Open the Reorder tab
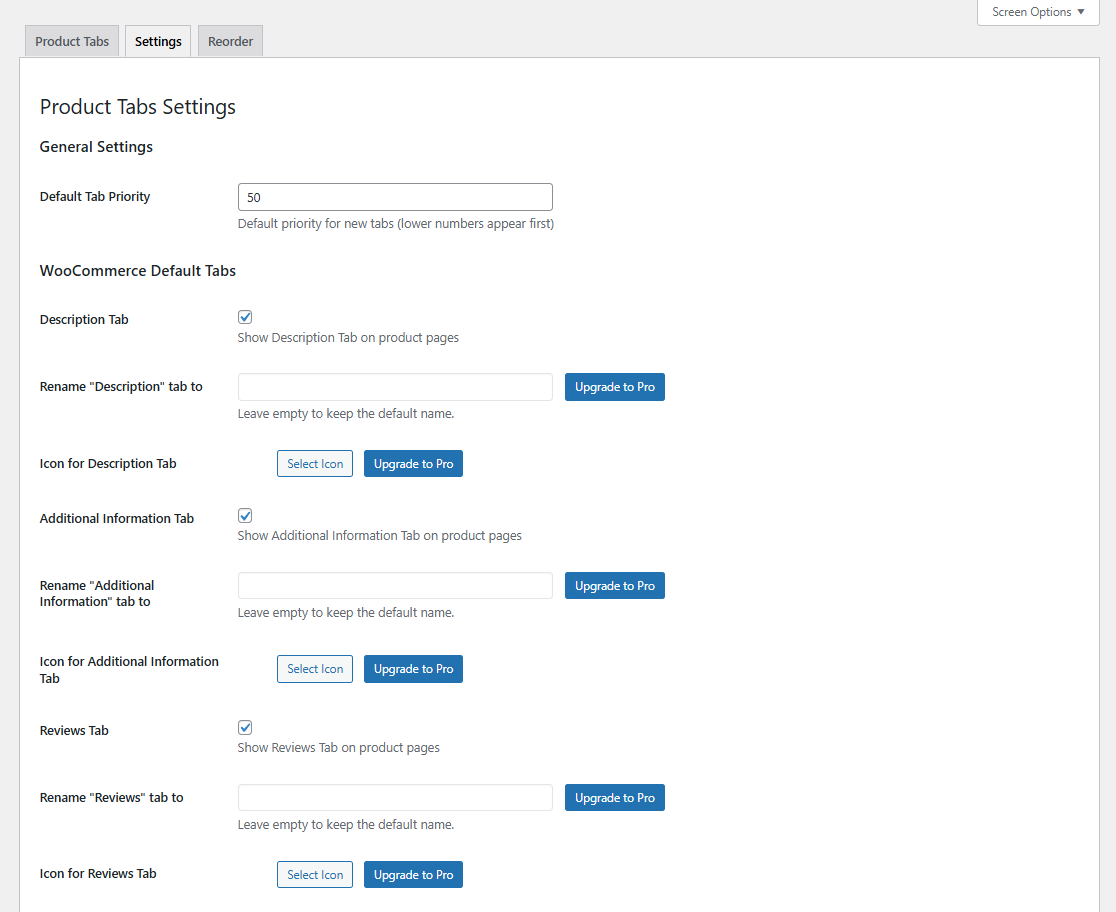The image size is (1116, 912). [x=230, y=41]
